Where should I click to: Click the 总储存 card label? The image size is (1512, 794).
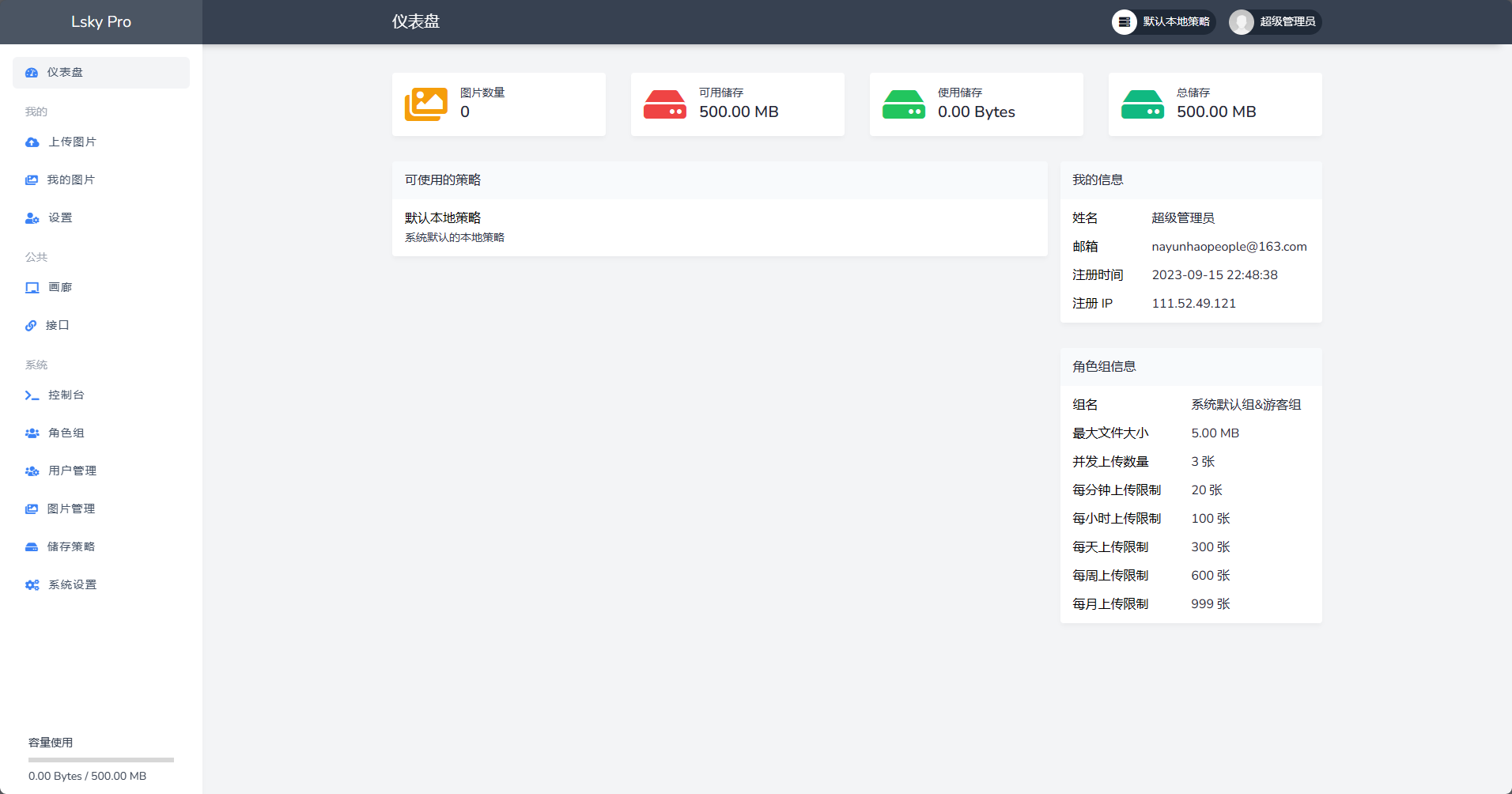1193,93
